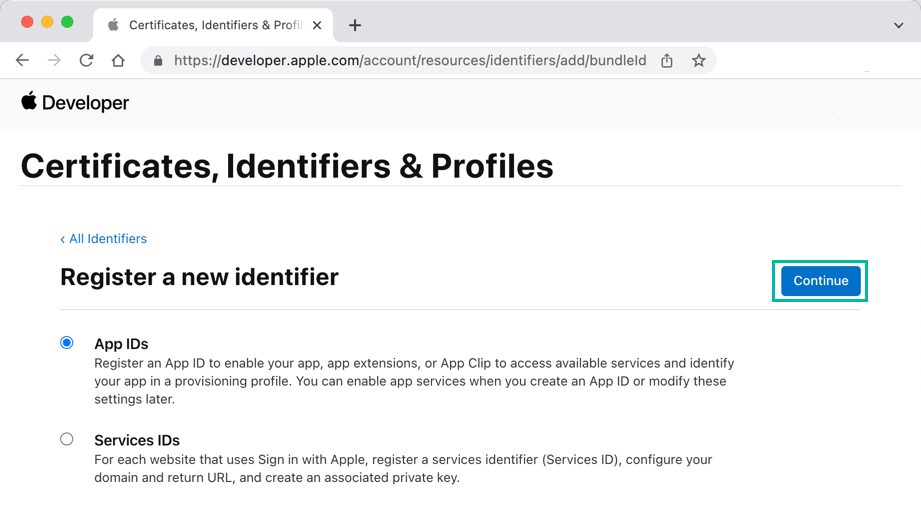Click the home icon in the toolbar
921x505 pixels.
(118, 60)
